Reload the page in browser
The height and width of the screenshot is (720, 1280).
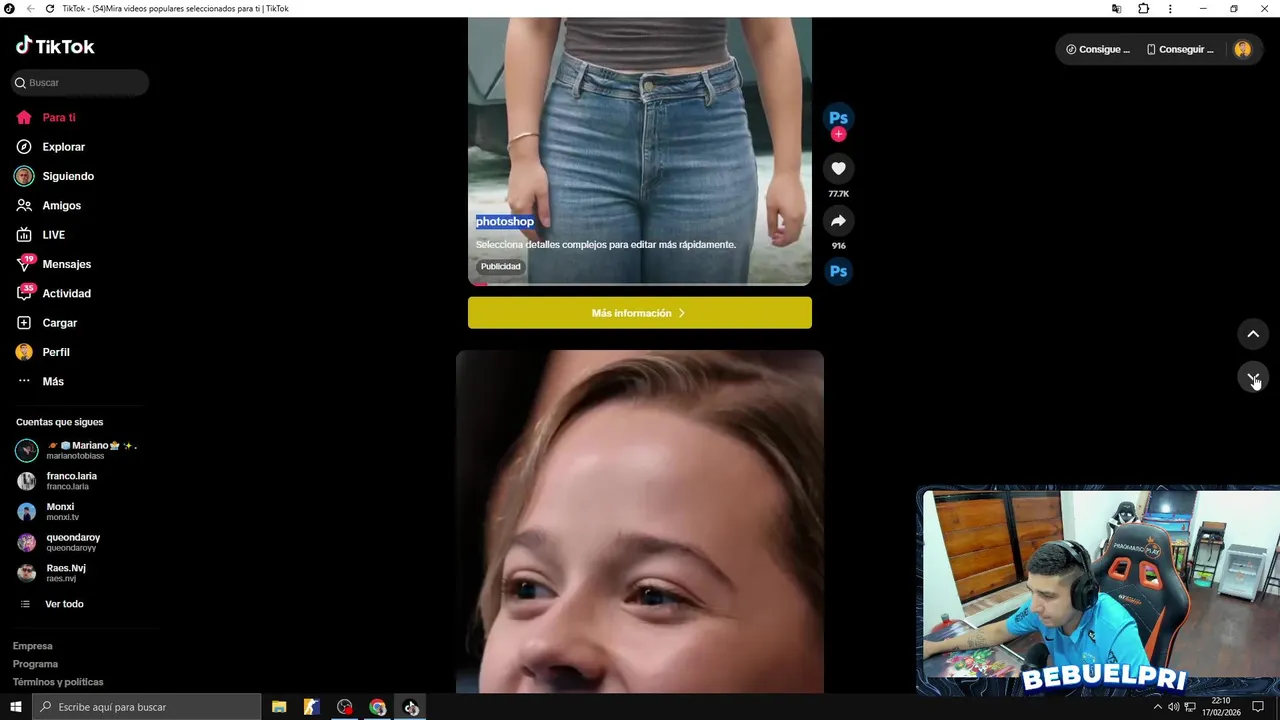click(x=49, y=9)
